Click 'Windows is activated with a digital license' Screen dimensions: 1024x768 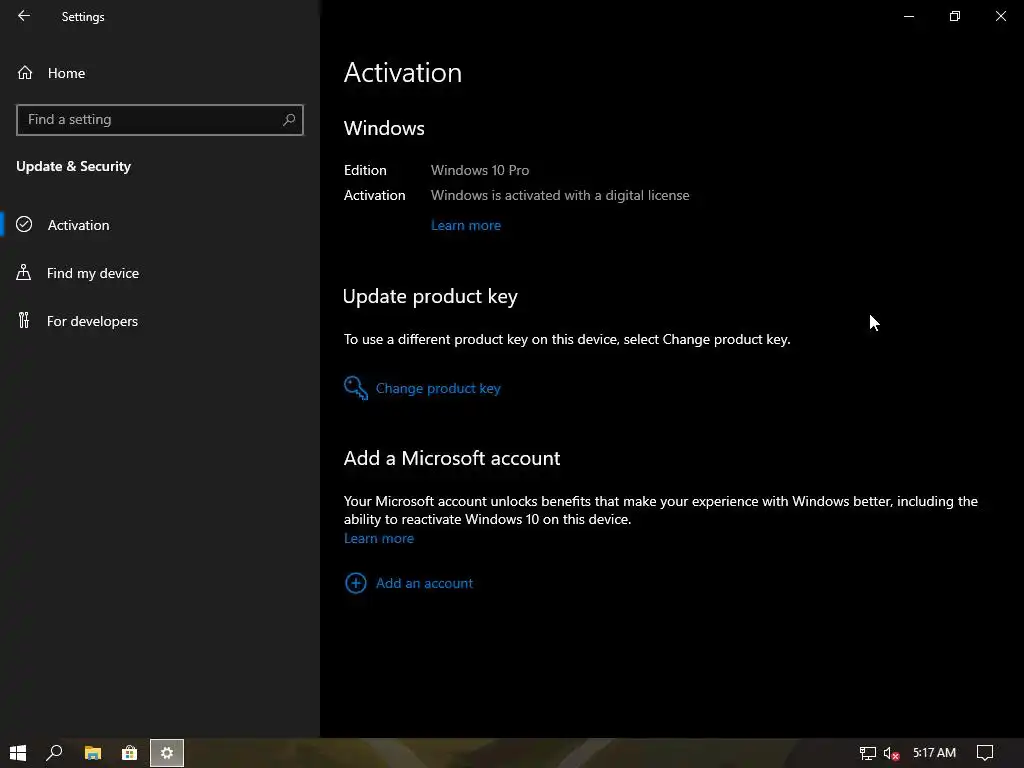(560, 195)
